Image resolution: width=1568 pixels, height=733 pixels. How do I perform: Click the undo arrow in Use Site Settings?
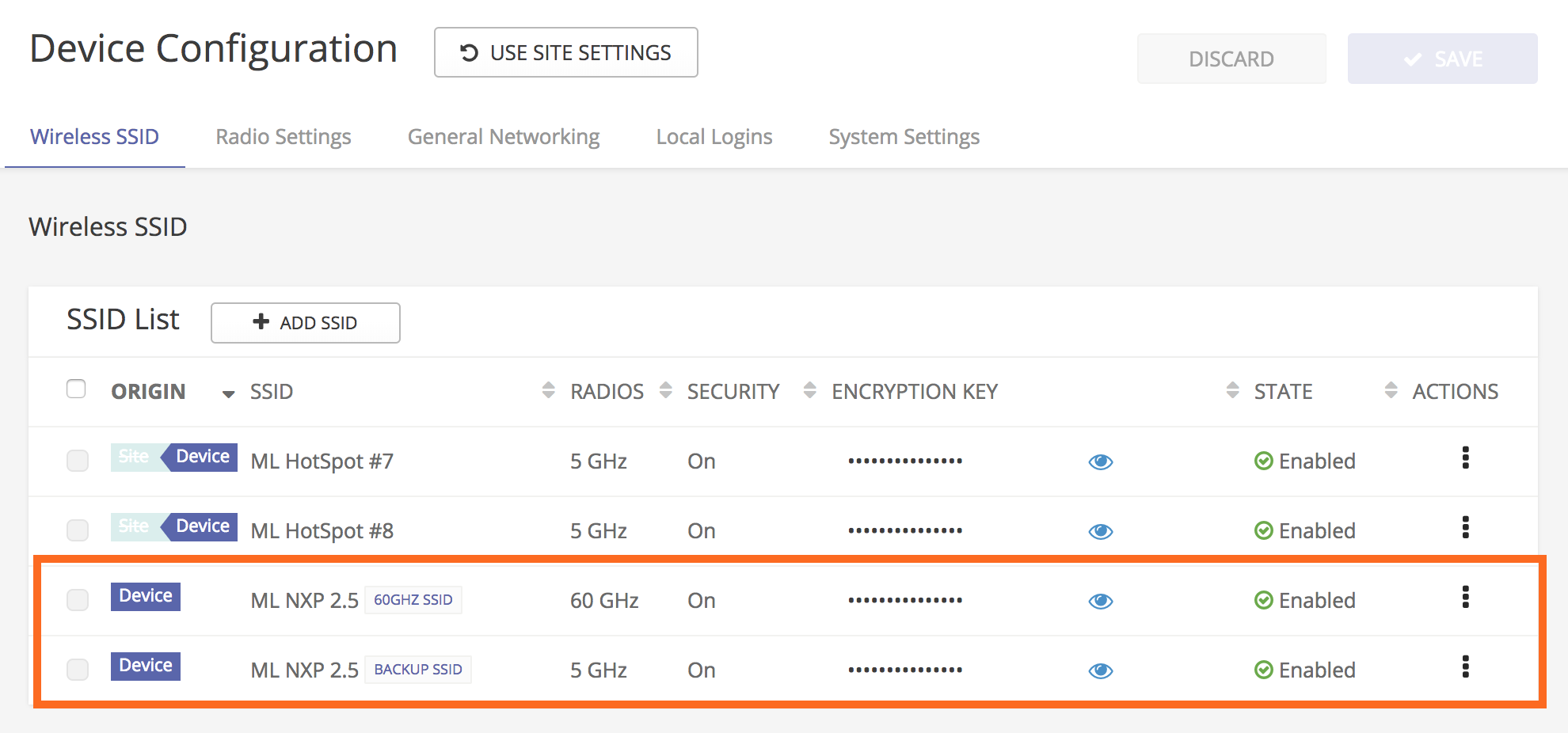click(x=467, y=52)
